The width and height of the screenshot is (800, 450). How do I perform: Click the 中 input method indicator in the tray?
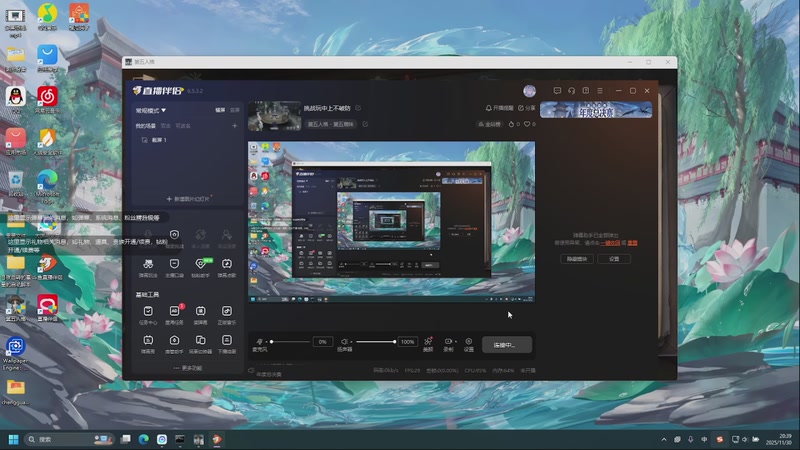pyautogui.click(x=704, y=439)
